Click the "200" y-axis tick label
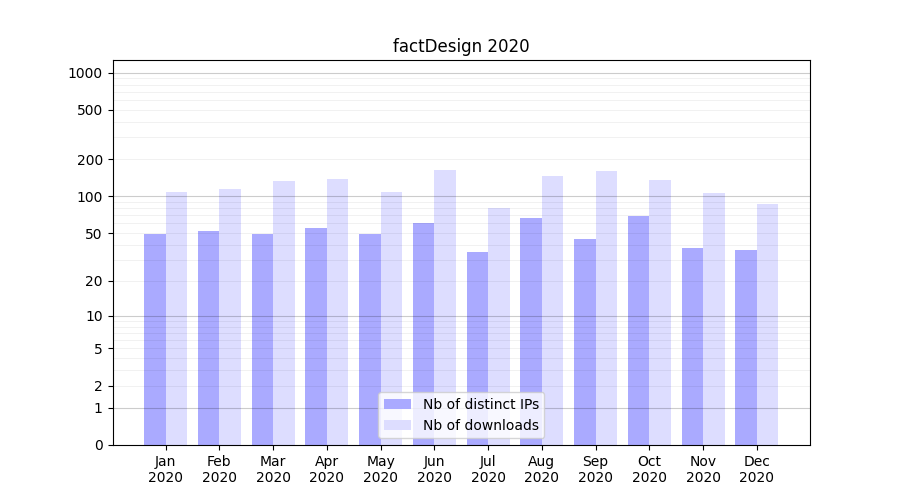 [91, 160]
